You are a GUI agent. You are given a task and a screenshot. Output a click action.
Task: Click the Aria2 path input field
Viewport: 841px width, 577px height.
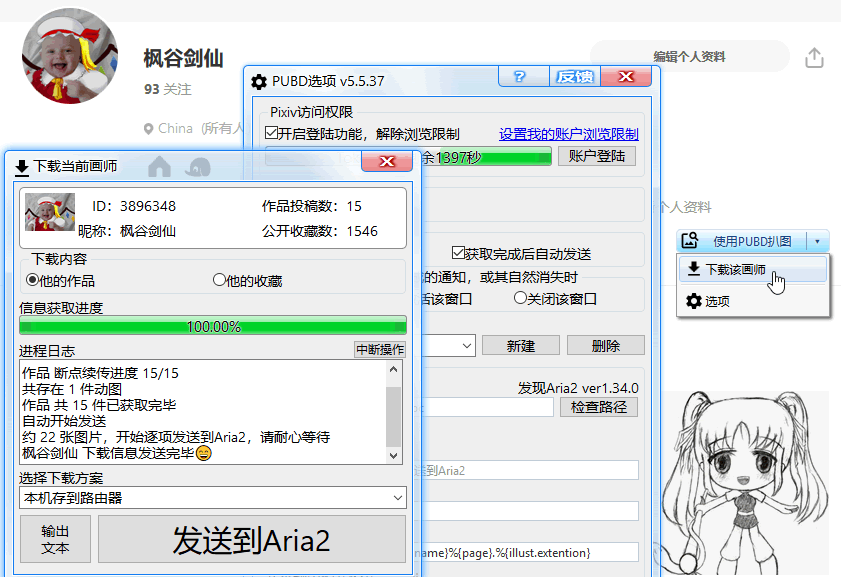point(487,407)
